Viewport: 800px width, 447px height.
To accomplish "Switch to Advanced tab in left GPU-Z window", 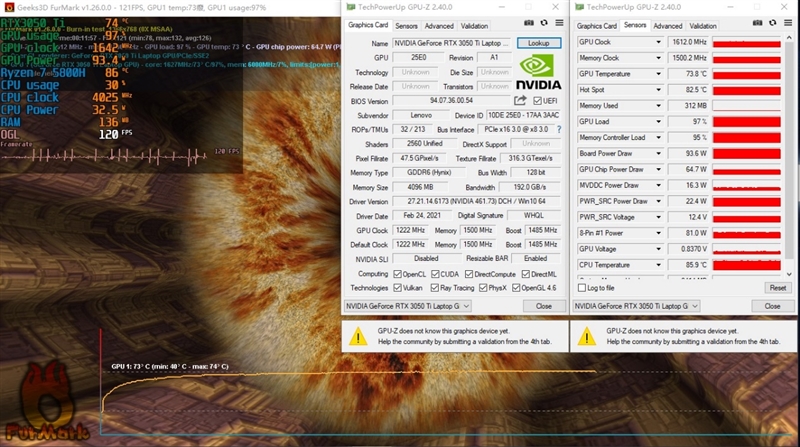I will tap(439, 26).
